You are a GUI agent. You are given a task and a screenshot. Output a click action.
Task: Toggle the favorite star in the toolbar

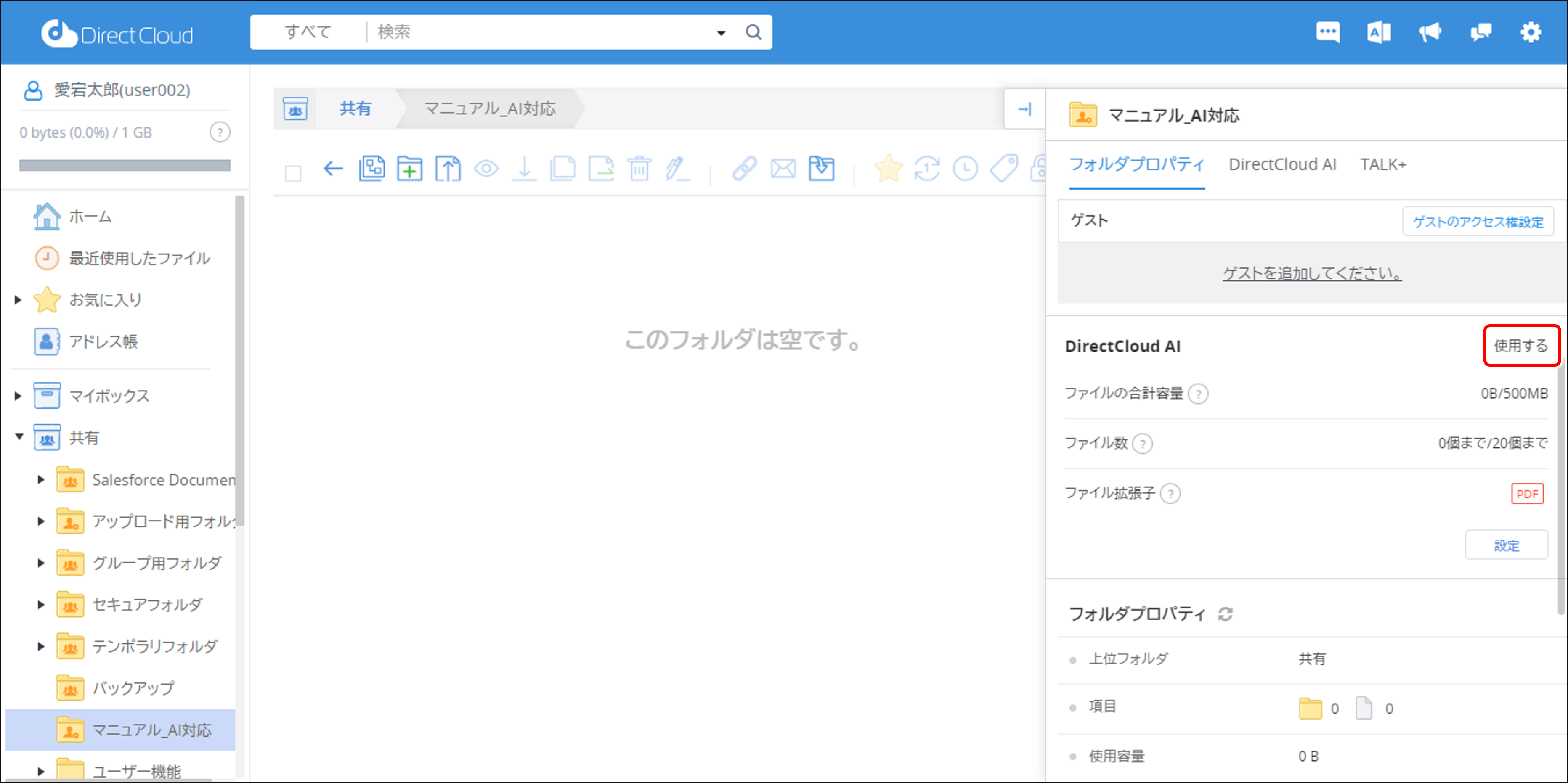pos(889,169)
